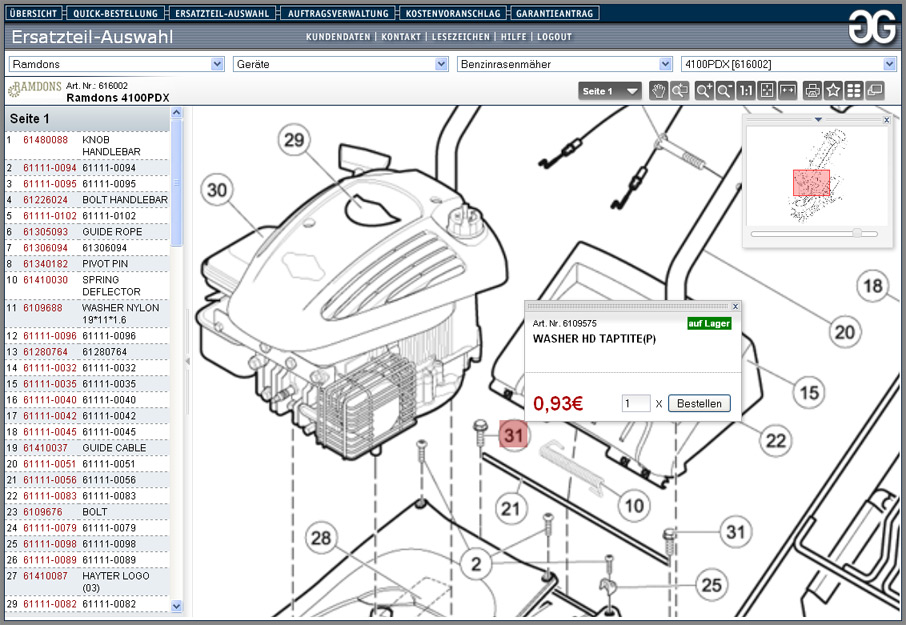Open the grid thumbnail view
The image size is (906, 625).
pos(854,91)
